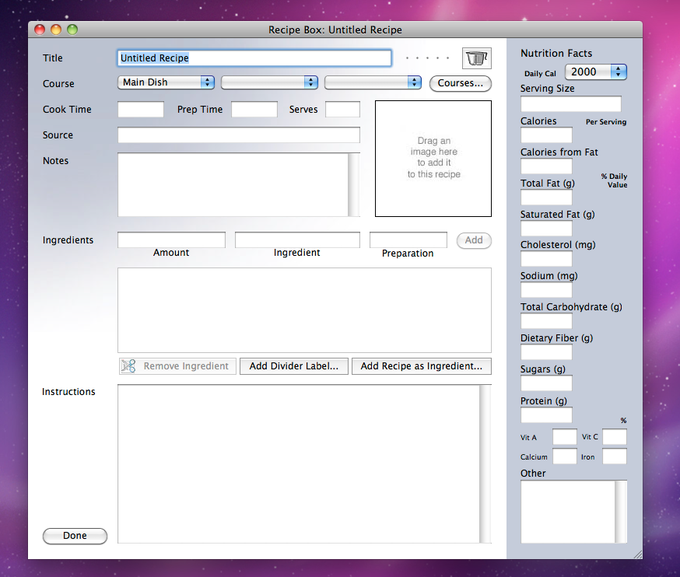The image size is (680, 577).
Task: Click the Source text field
Action: pyautogui.click(x=239, y=135)
